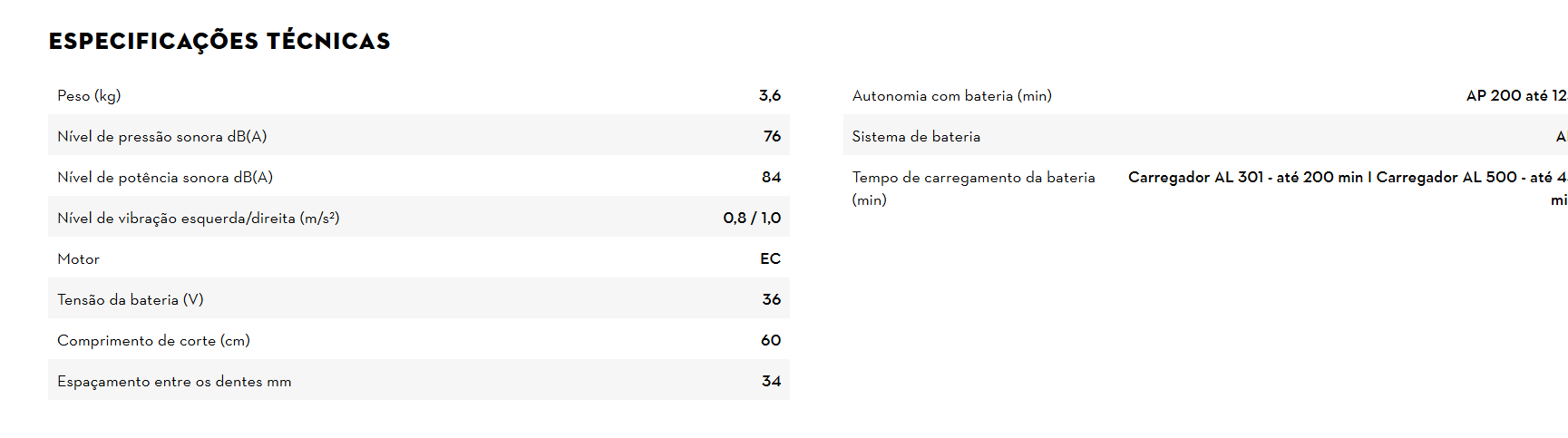Viewport: 1568px width, 438px height.
Task: Select the 3,6 weight value
Action: coord(769,95)
